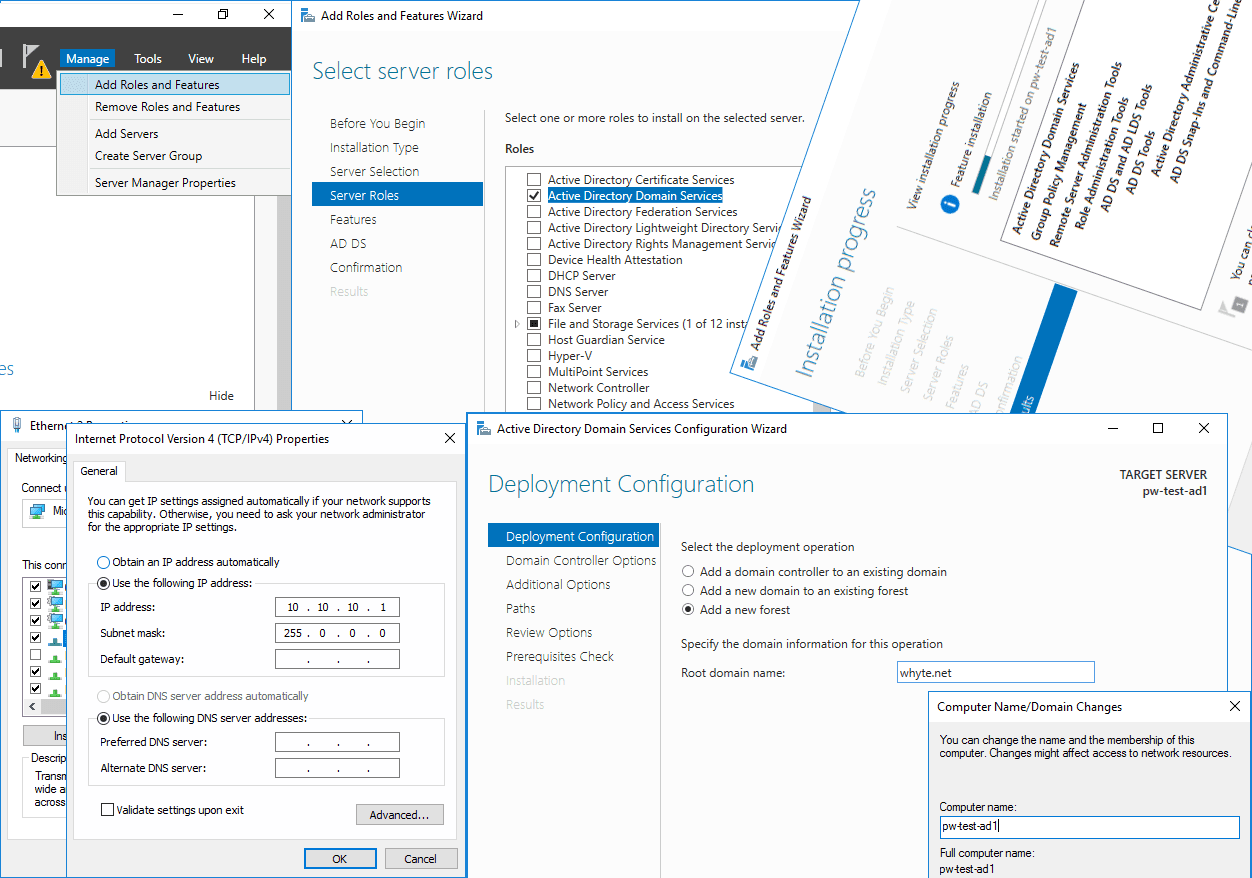The height and width of the screenshot is (878, 1252).
Task: Open the Tools menu
Action: 148,59
